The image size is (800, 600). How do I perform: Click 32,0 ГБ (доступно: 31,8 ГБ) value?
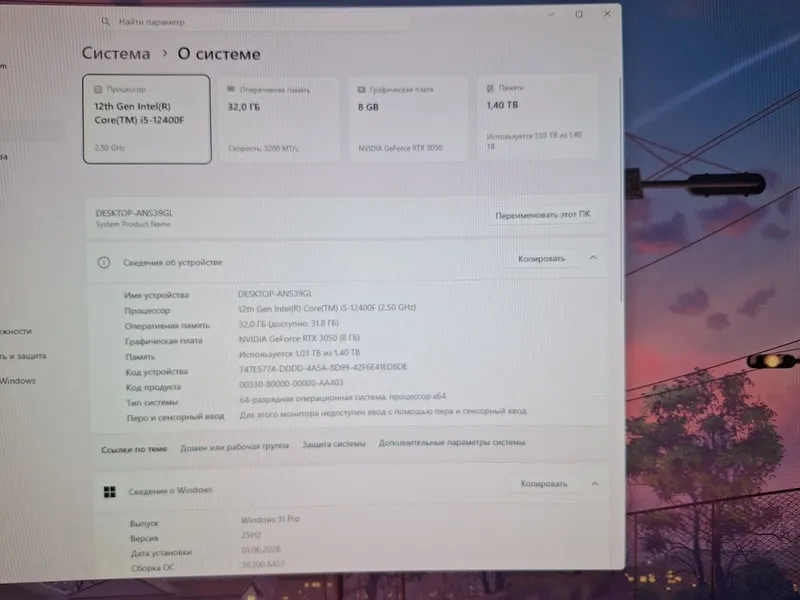(x=289, y=323)
